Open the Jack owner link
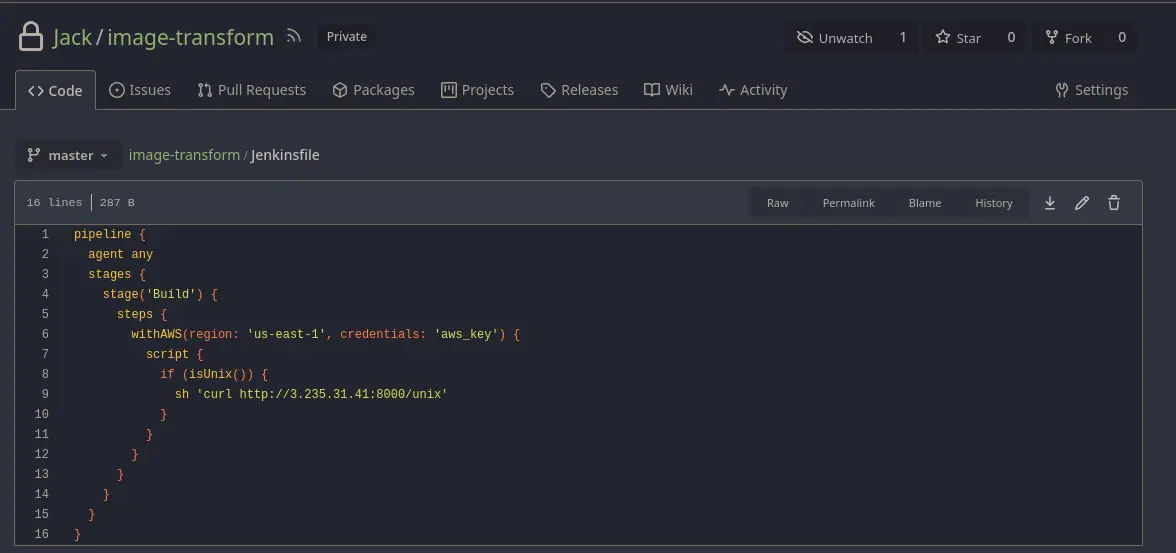The height and width of the screenshot is (553, 1176). (x=72, y=38)
